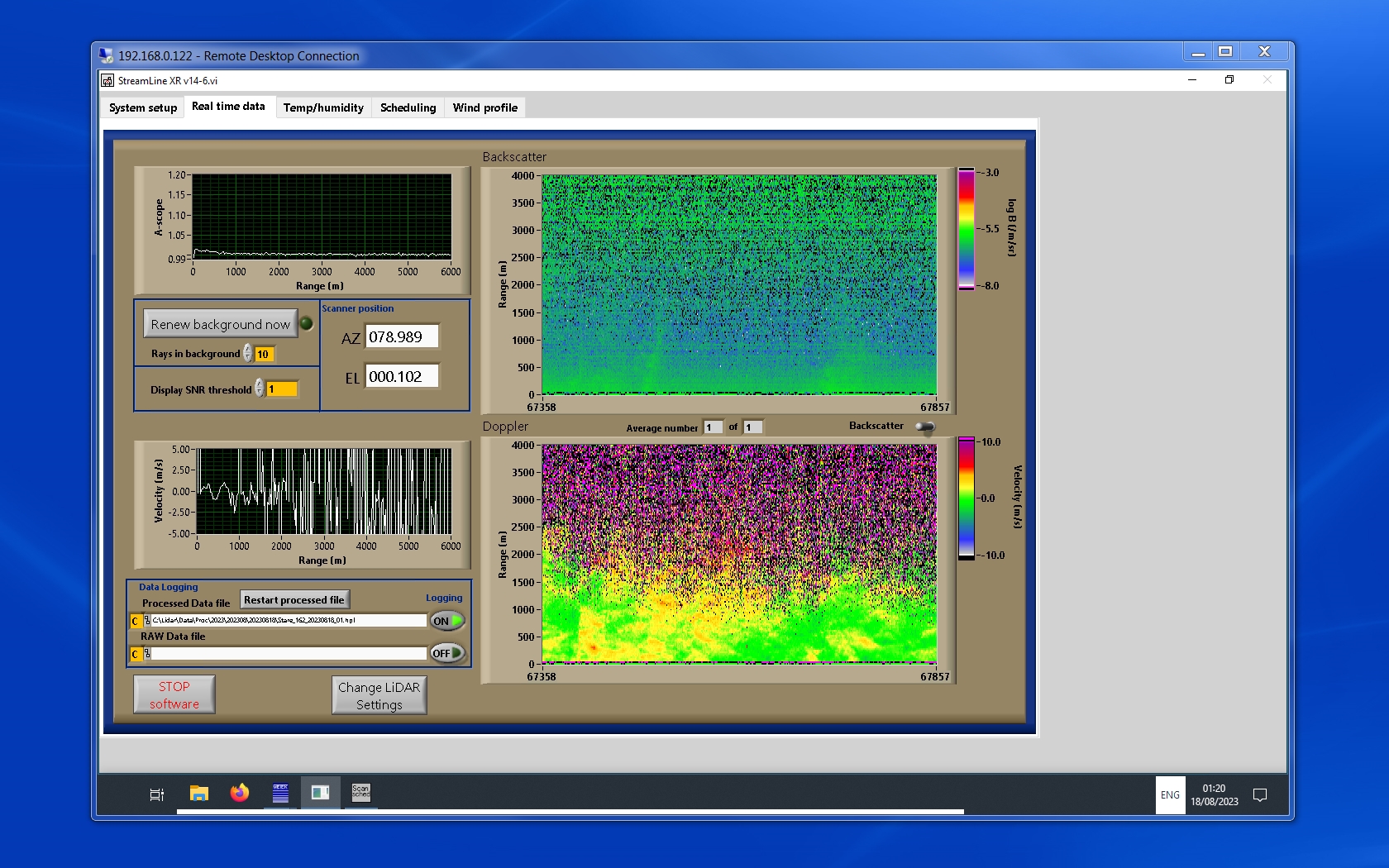Click the Task View taskbar icon
This screenshot has height=868, width=1389.
156,794
